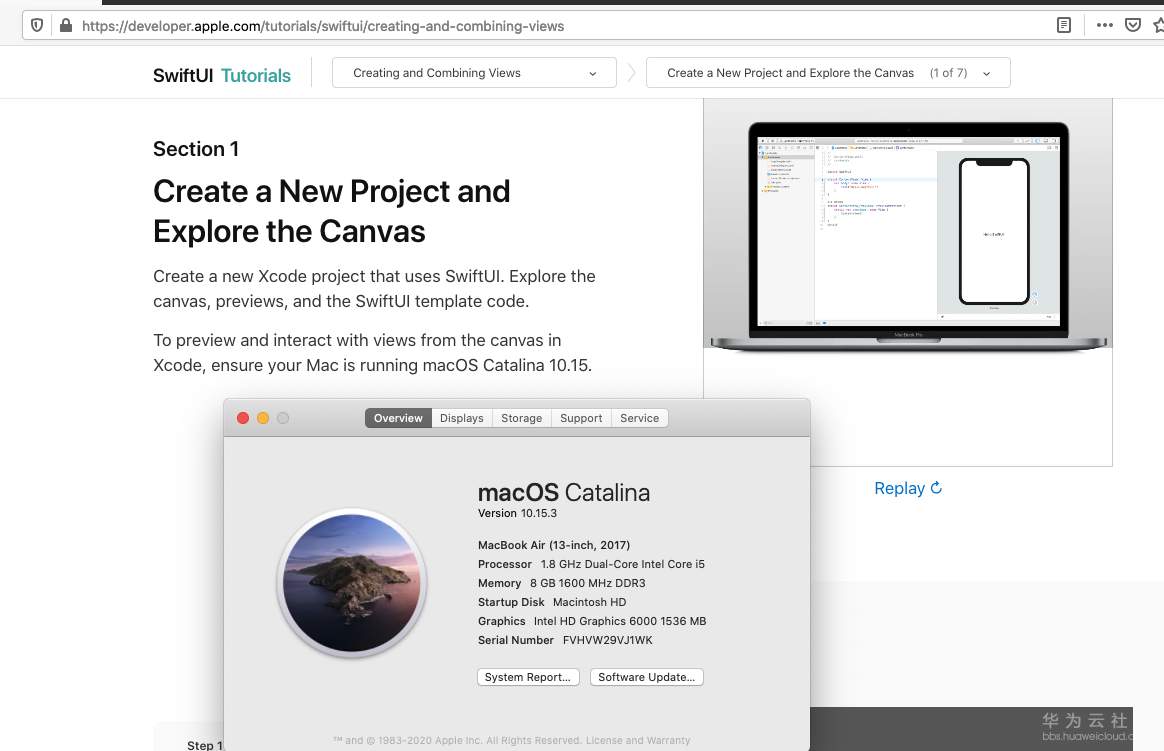
Task: Click the padlock site security icon
Action: (65, 25)
